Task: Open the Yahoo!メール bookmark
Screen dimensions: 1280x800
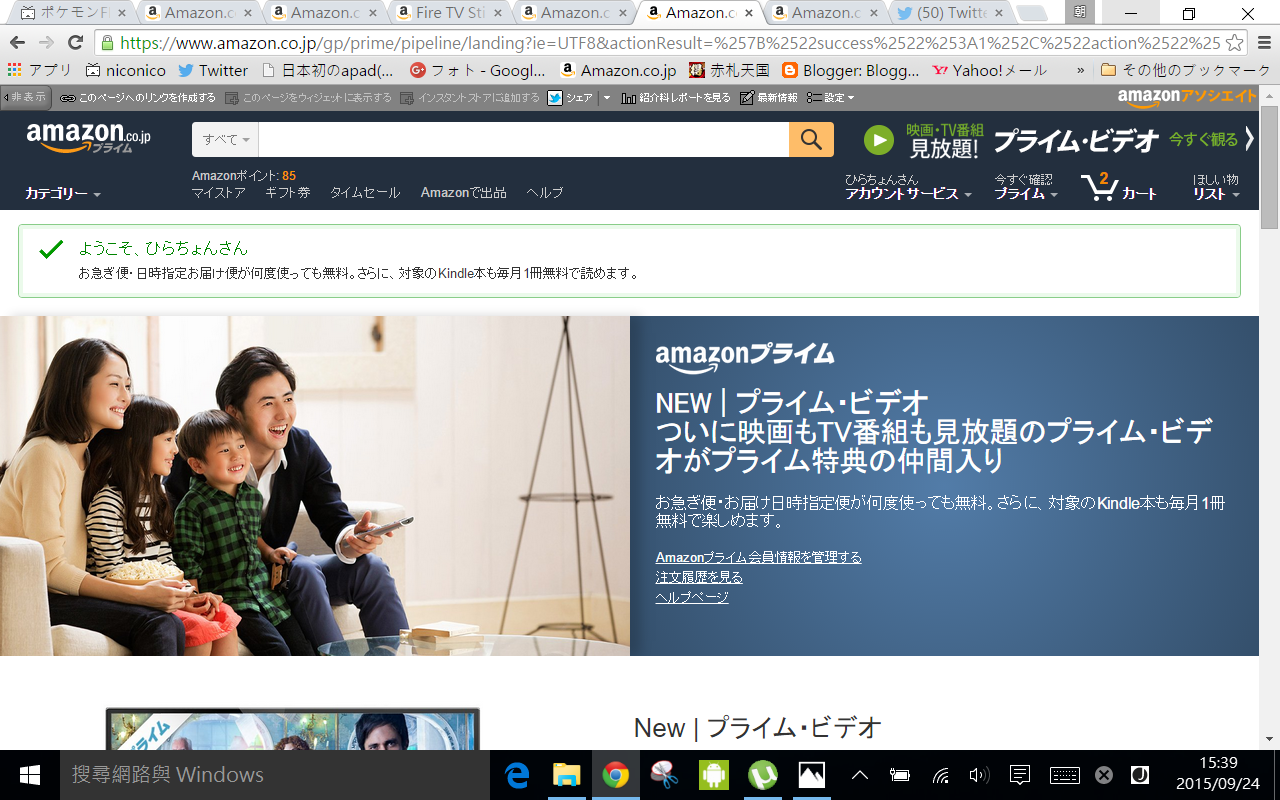Action: click(989, 70)
